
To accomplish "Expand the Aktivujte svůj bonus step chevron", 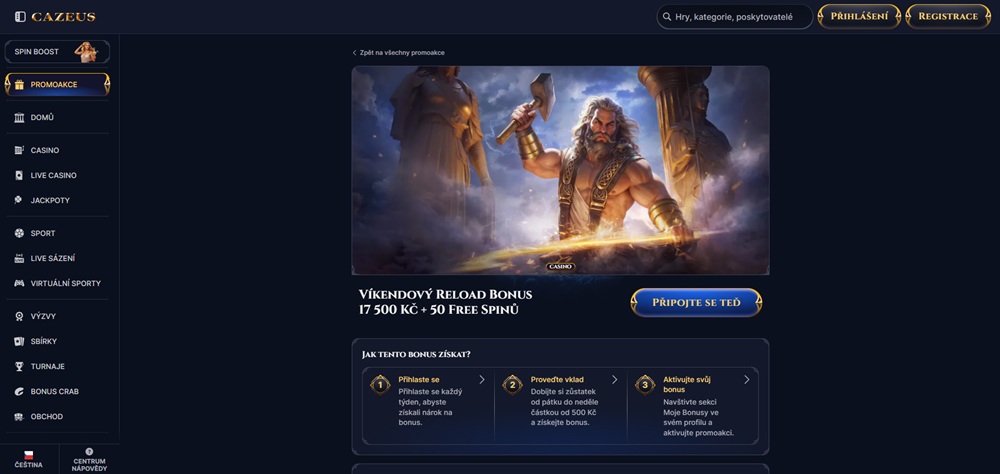I will click(747, 380).
